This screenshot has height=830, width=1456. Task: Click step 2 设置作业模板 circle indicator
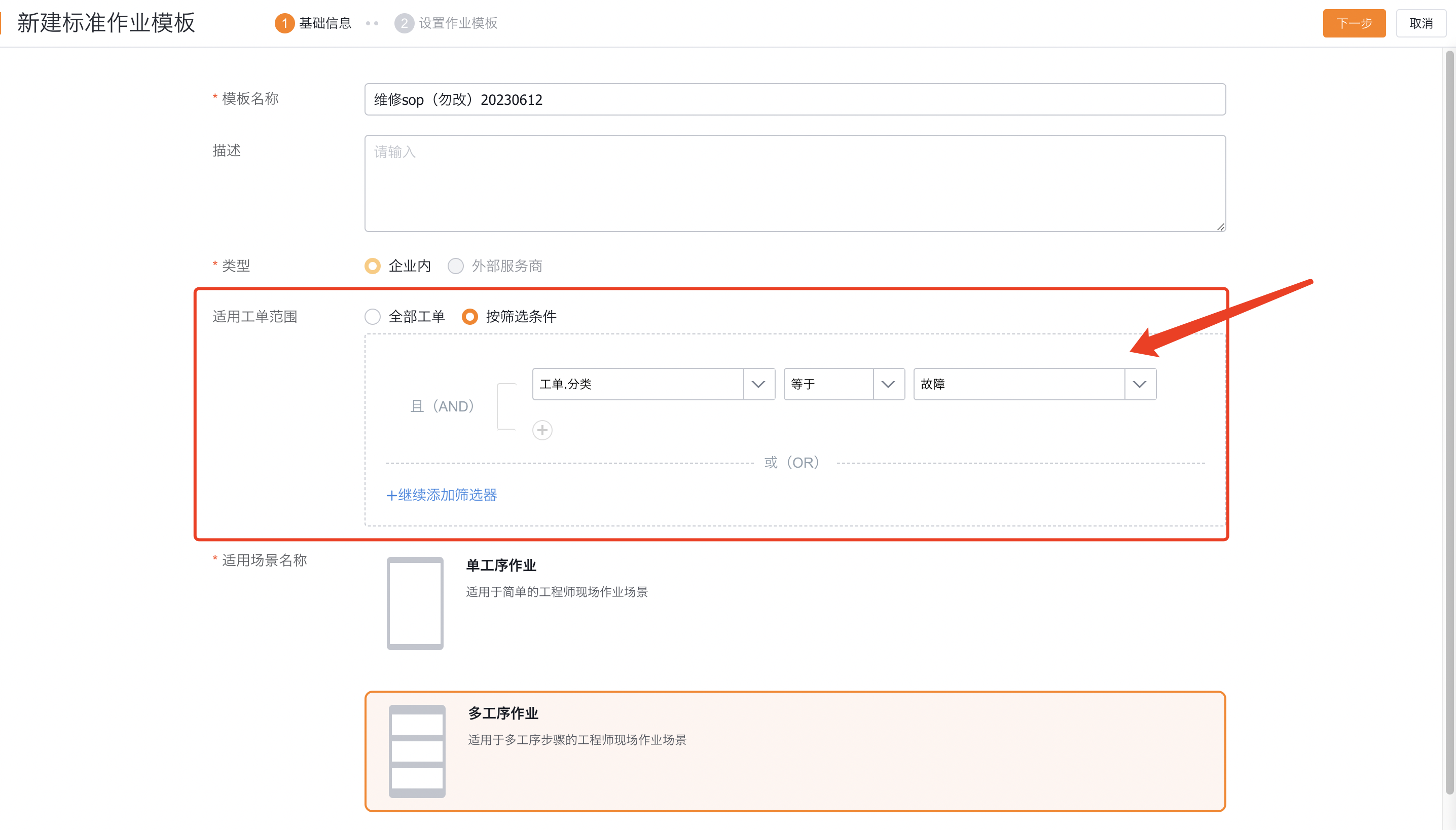[x=405, y=23]
